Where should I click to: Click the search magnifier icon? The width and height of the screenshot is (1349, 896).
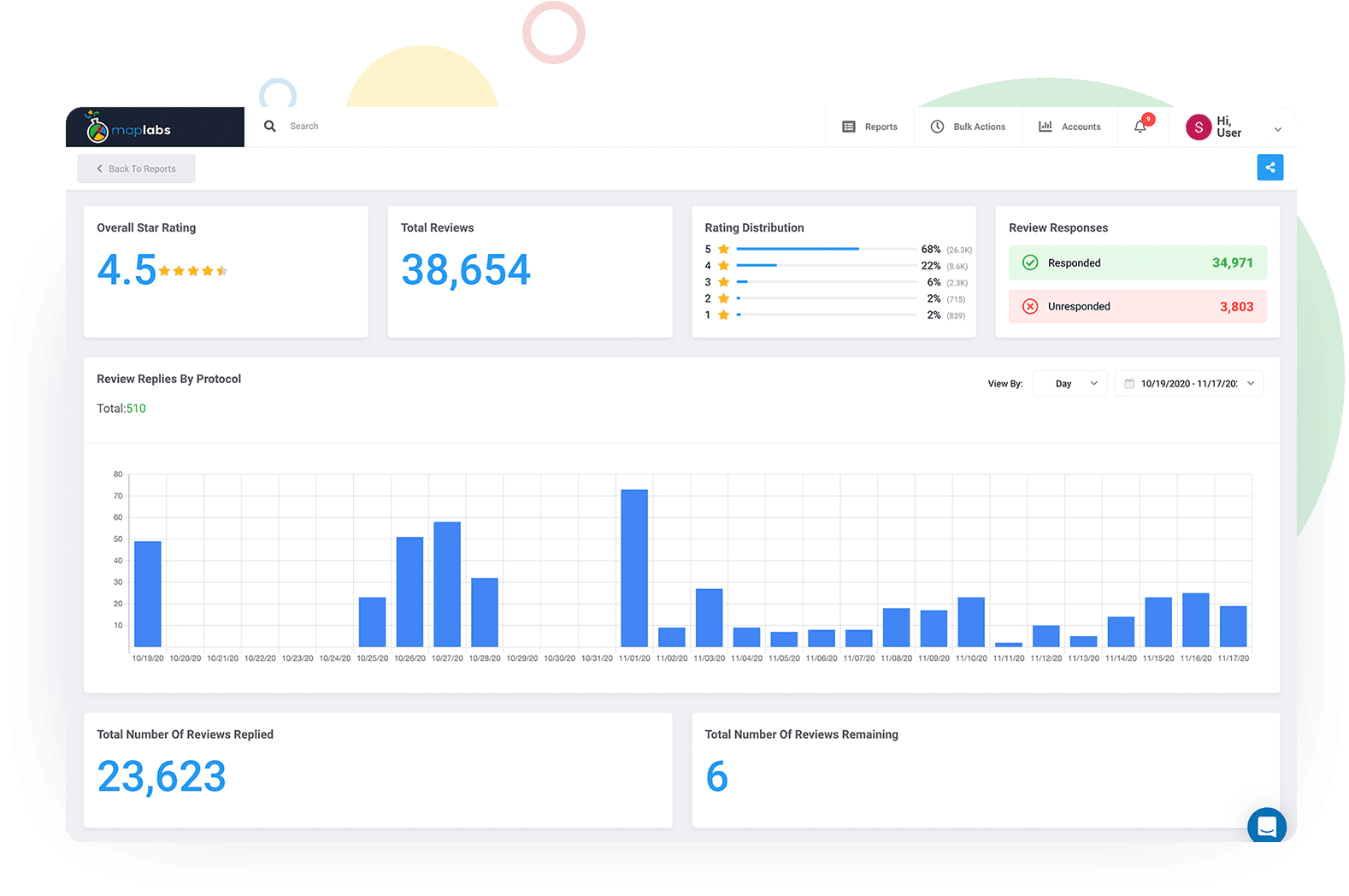(x=270, y=127)
